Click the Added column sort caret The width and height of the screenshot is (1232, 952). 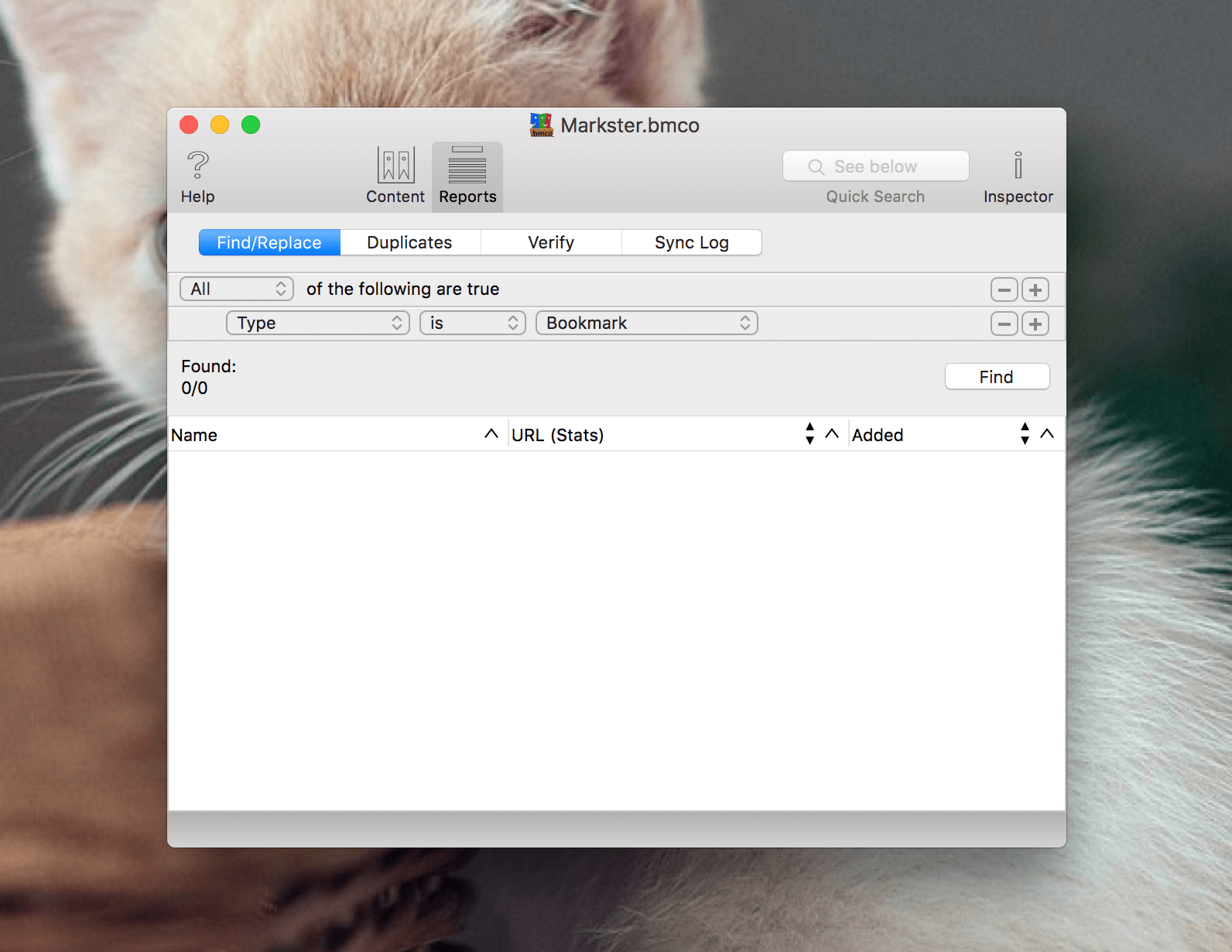[x=1047, y=434]
